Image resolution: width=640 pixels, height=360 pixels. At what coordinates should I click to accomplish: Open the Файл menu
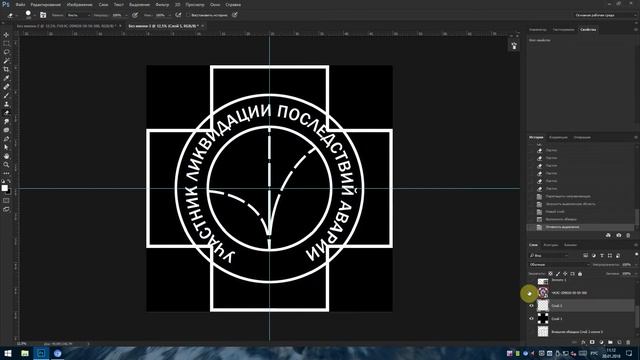point(20,4)
